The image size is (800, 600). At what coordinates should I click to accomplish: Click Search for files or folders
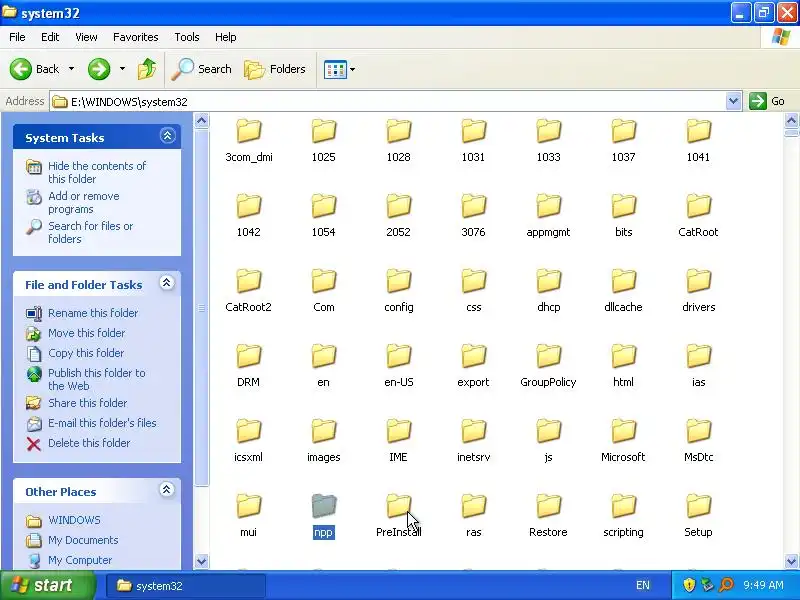[x=90, y=232]
